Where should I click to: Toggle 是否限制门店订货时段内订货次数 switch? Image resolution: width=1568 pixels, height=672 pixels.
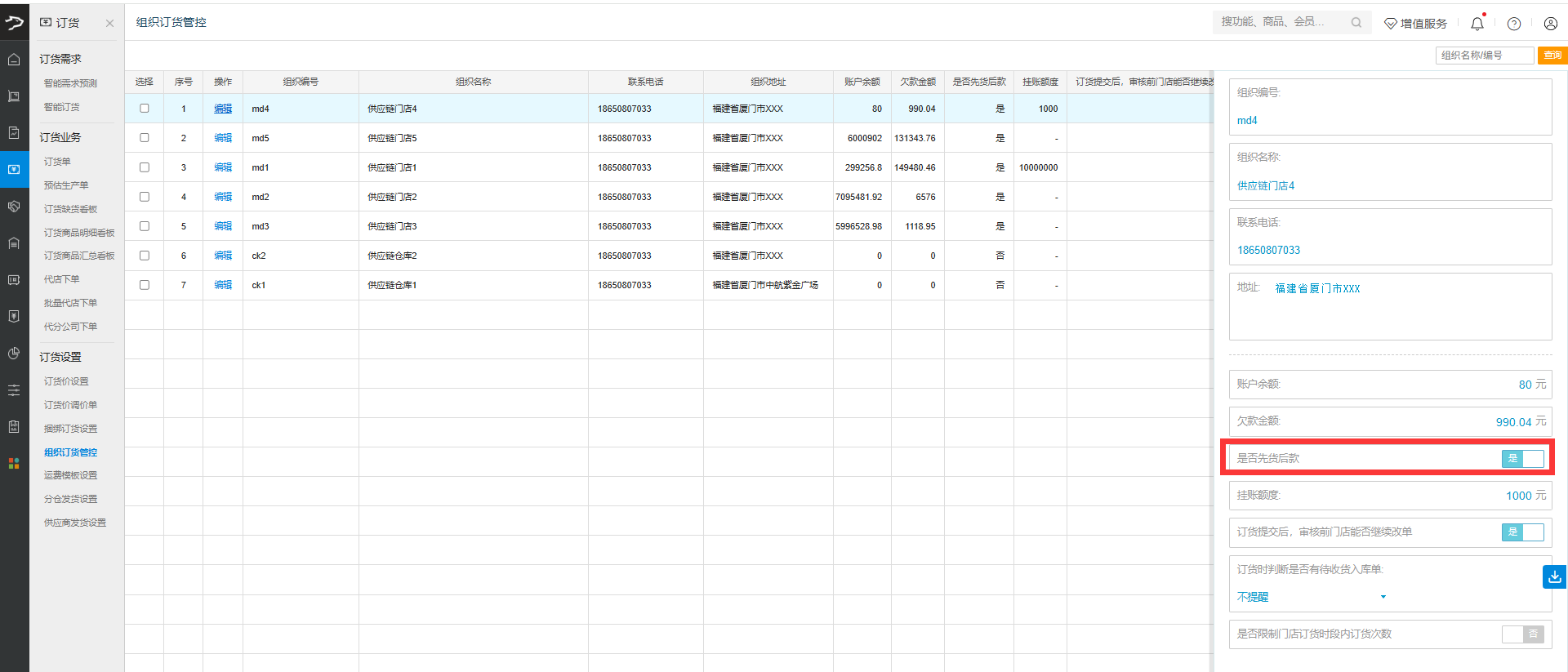(1522, 634)
